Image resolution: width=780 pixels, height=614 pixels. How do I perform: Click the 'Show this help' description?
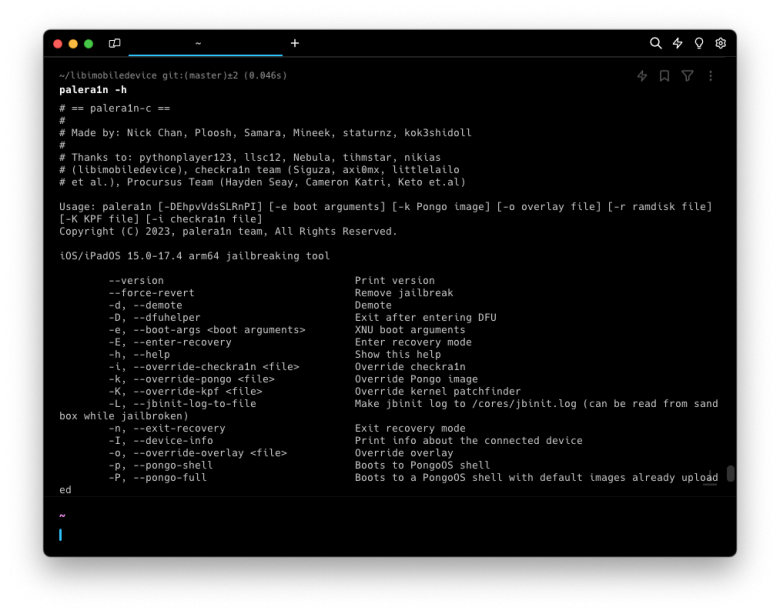point(398,355)
